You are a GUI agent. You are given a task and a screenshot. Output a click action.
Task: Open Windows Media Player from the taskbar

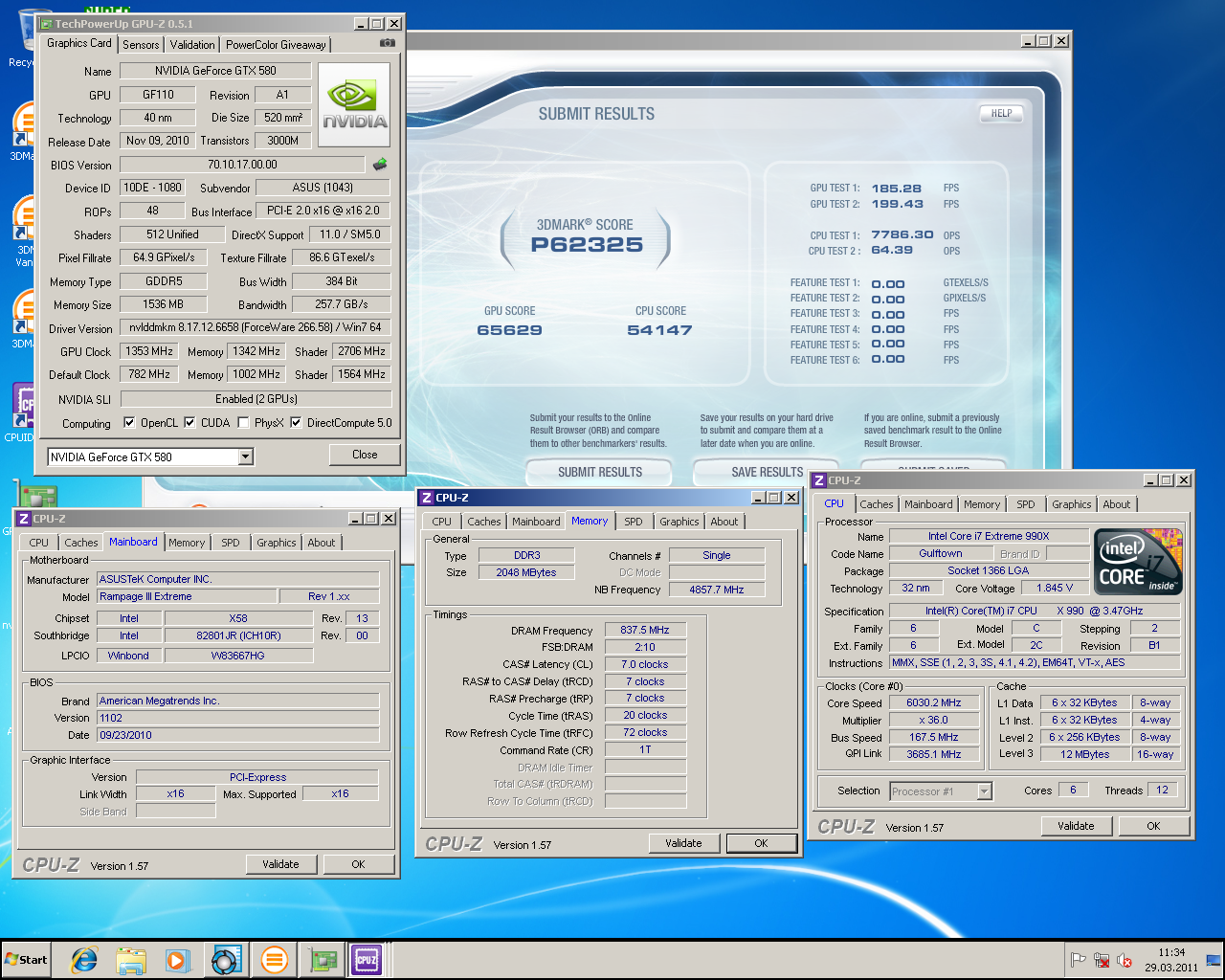click(x=178, y=960)
